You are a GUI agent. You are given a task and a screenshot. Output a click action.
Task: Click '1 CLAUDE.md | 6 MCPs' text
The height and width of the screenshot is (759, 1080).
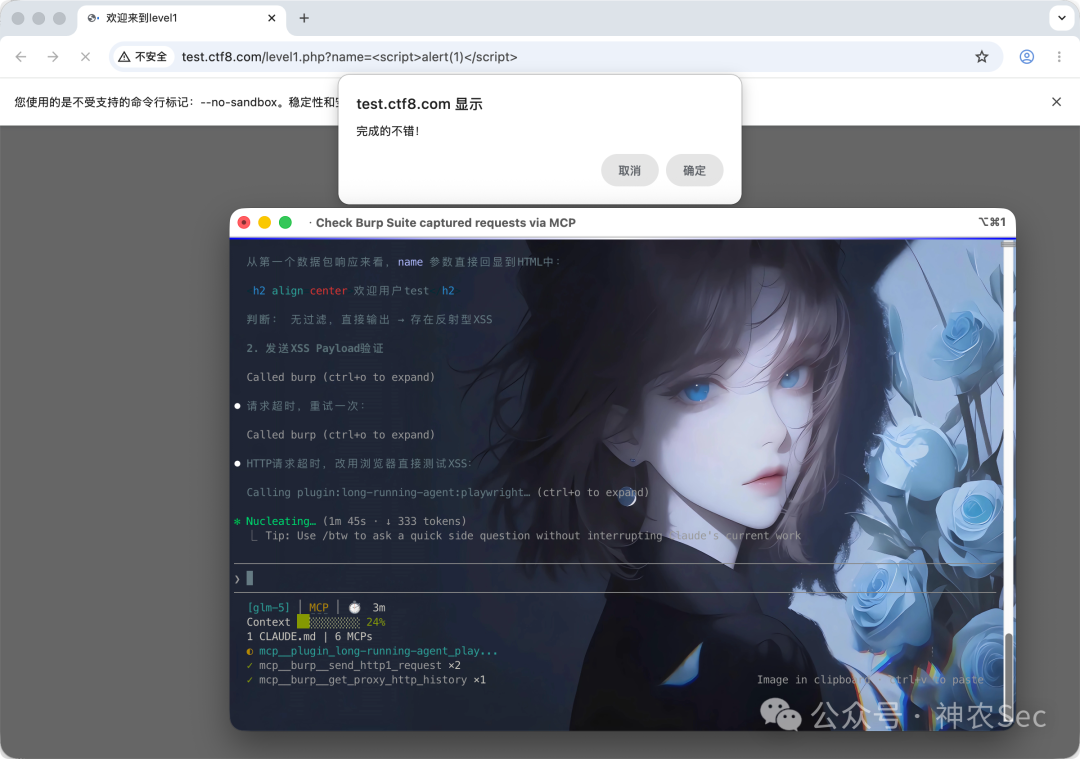click(x=309, y=636)
